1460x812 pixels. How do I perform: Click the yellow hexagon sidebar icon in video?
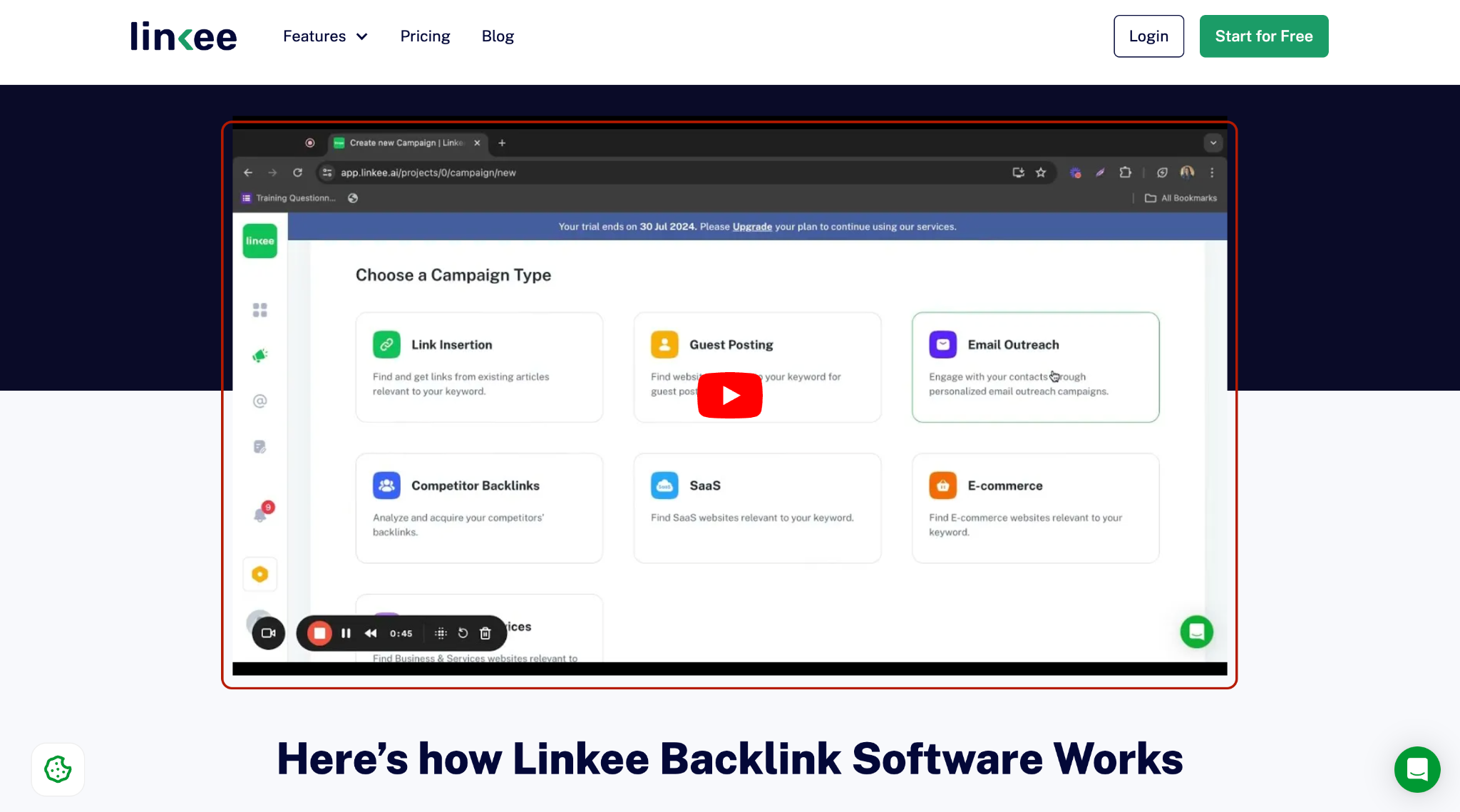(x=259, y=574)
